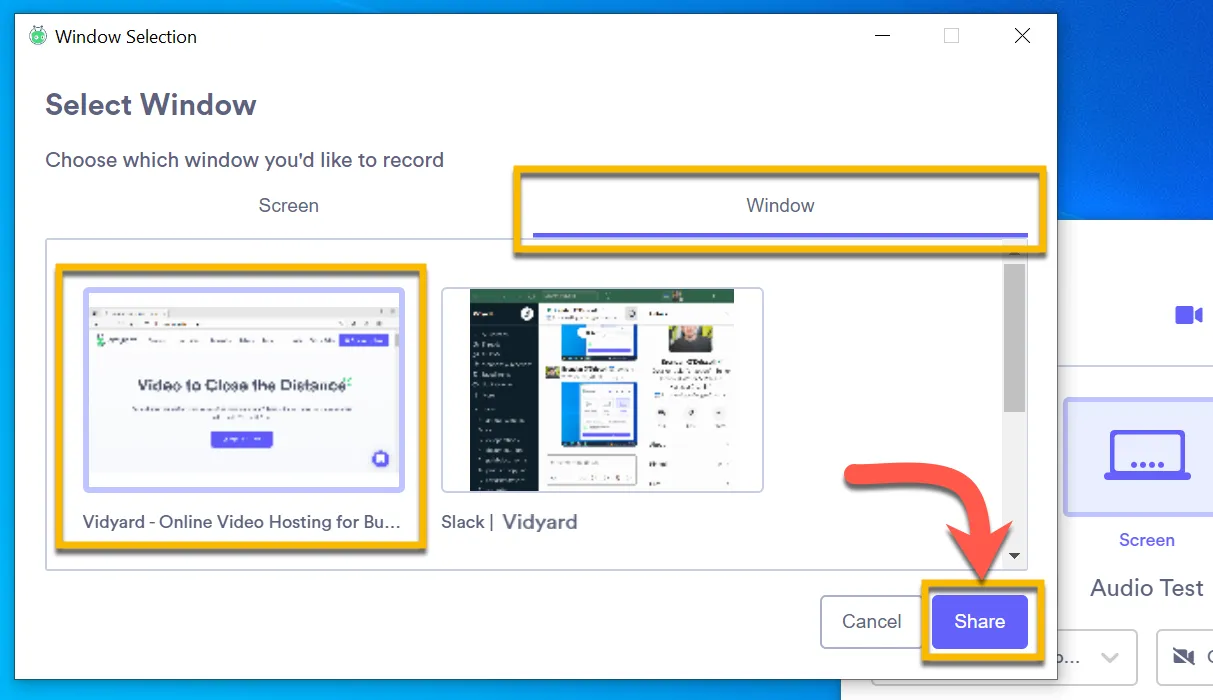This screenshot has height=700, width=1213.
Task: Click the camera icon in background Vidyard panel
Action: point(1189,315)
